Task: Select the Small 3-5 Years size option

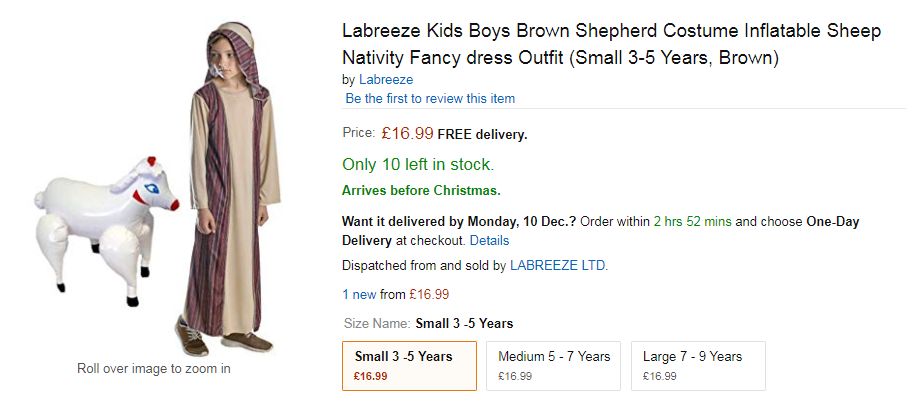Action: 409,366
